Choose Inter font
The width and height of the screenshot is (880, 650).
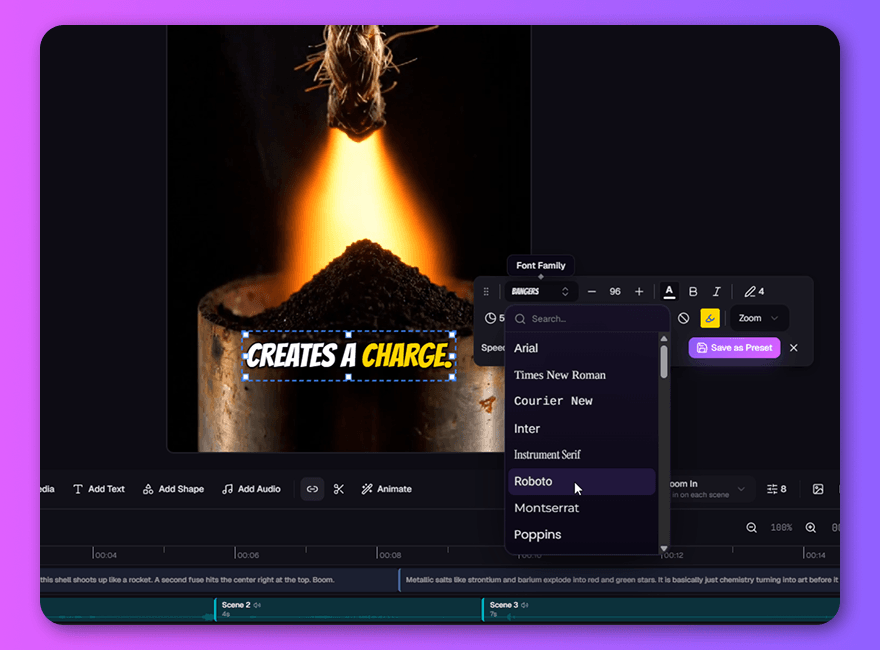581,428
